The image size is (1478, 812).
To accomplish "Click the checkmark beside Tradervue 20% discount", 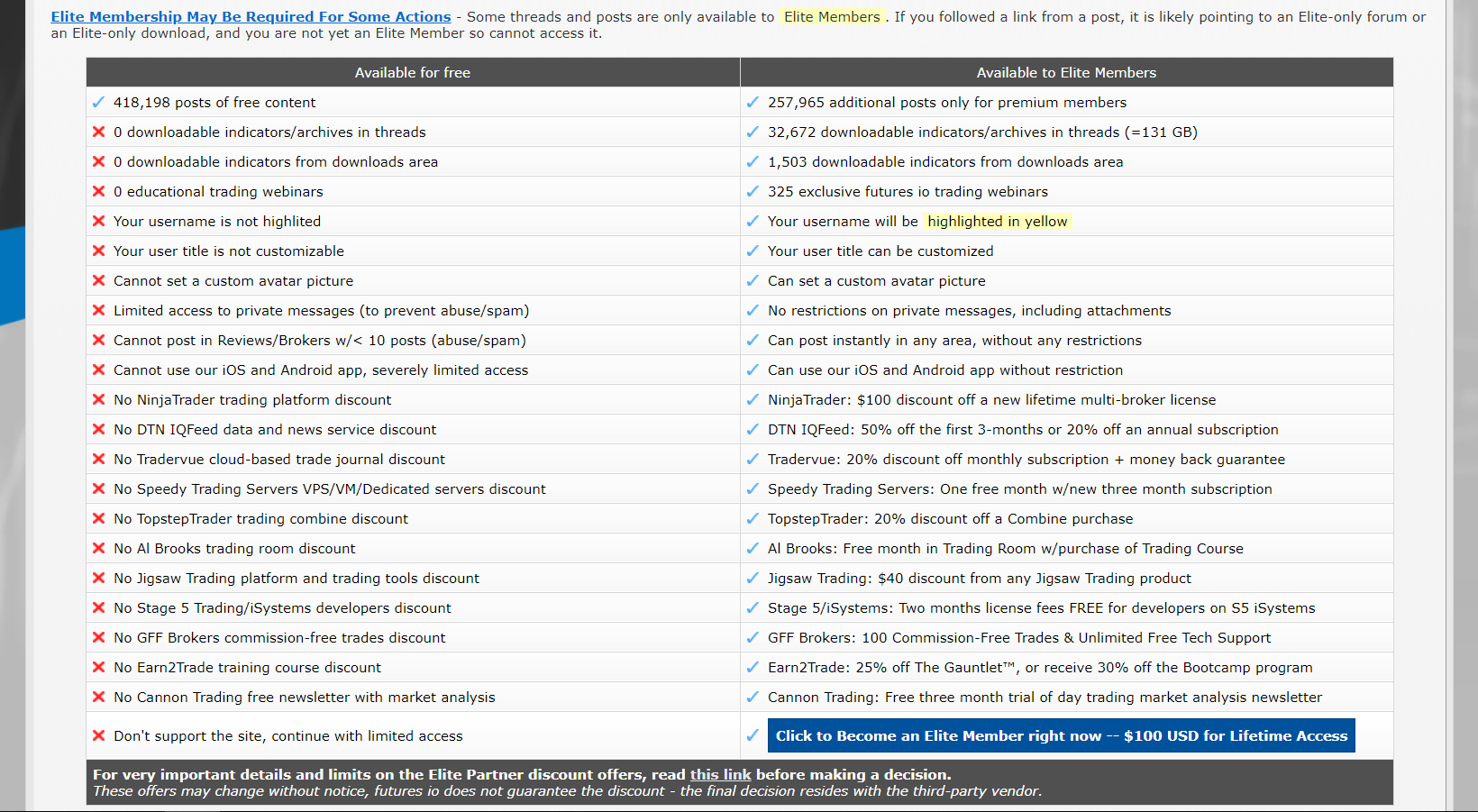I will pyautogui.click(x=753, y=459).
